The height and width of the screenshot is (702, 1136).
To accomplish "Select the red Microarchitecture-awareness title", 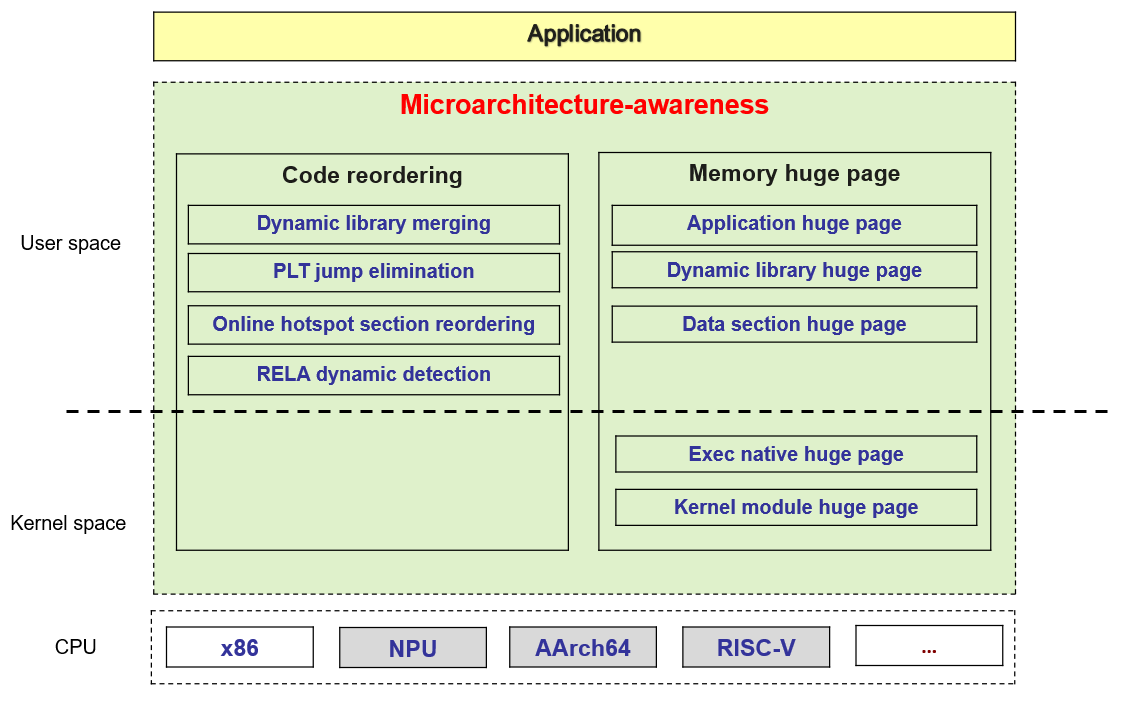I will pyautogui.click(x=584, y=105).
